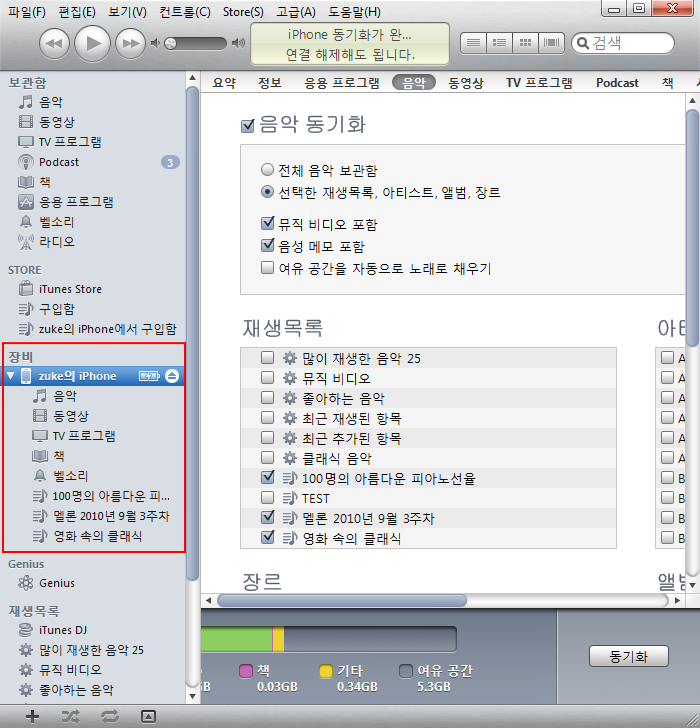The height and width of the screenshot is (728, 700).
Task: Select 선택한 재생목록, 아티스트, 앨범, 장르 option
Action: [x=267, y=191]
